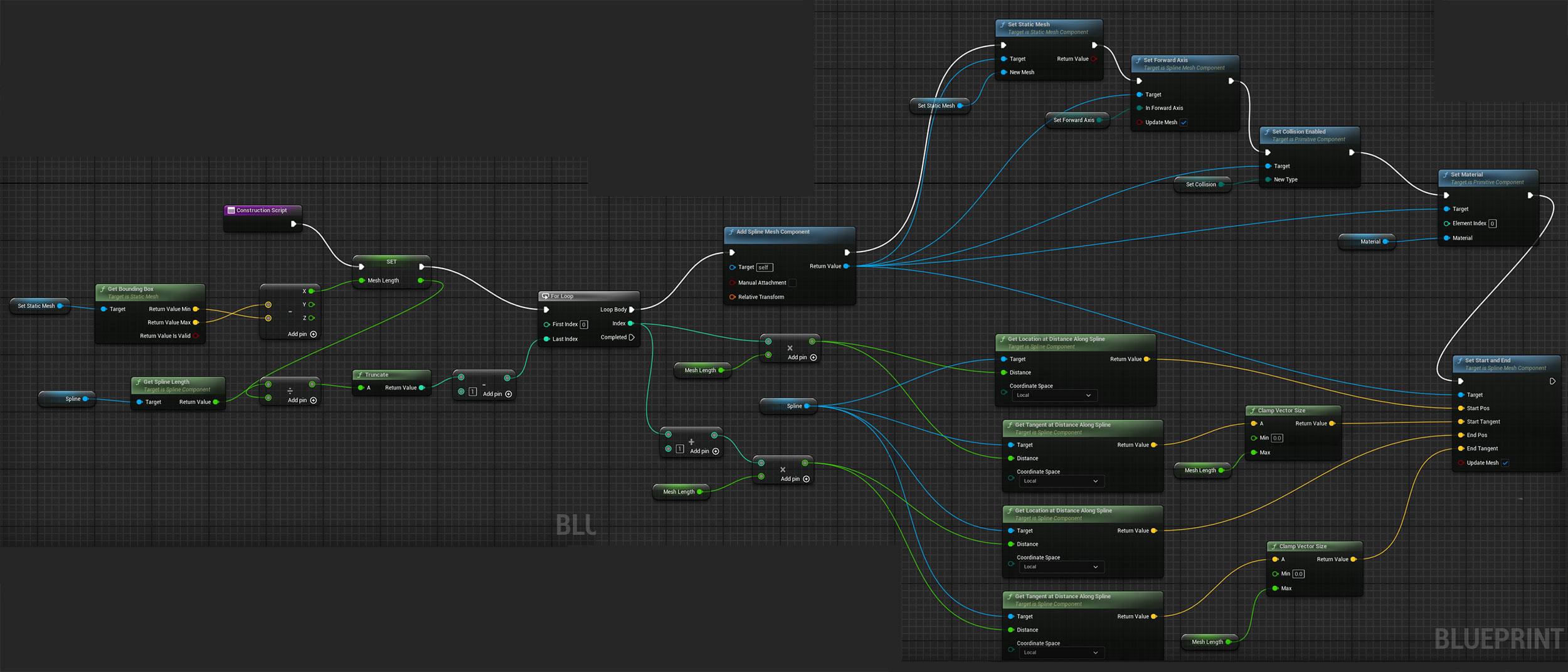Toggle Update Mesh checkbox on Set Start and End
Image resolution: width=1568 pixels, height=672 pixels.
(1505, 463)
